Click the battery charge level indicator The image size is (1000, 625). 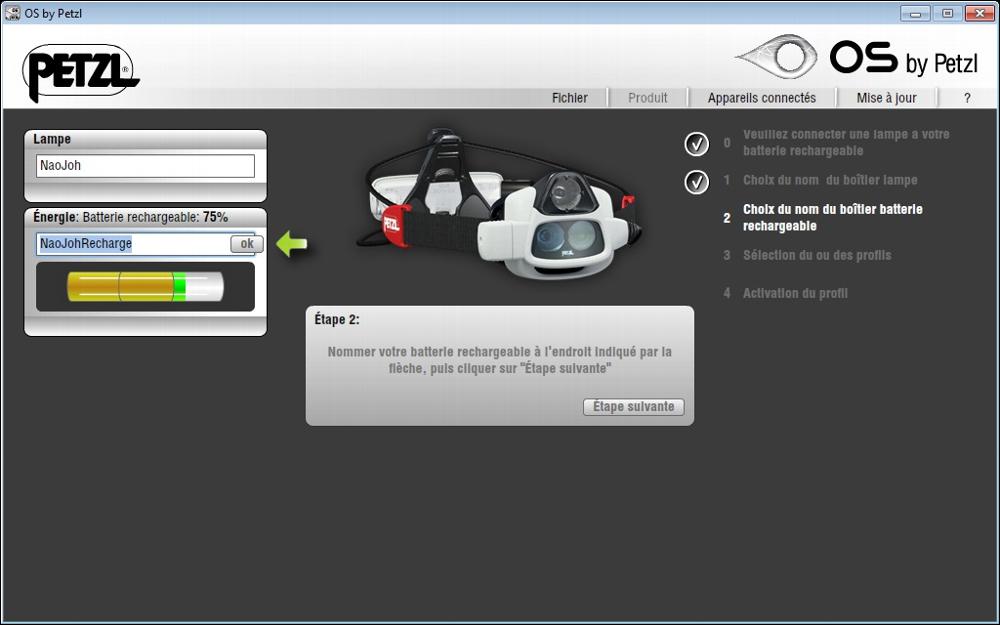point(145,287)
